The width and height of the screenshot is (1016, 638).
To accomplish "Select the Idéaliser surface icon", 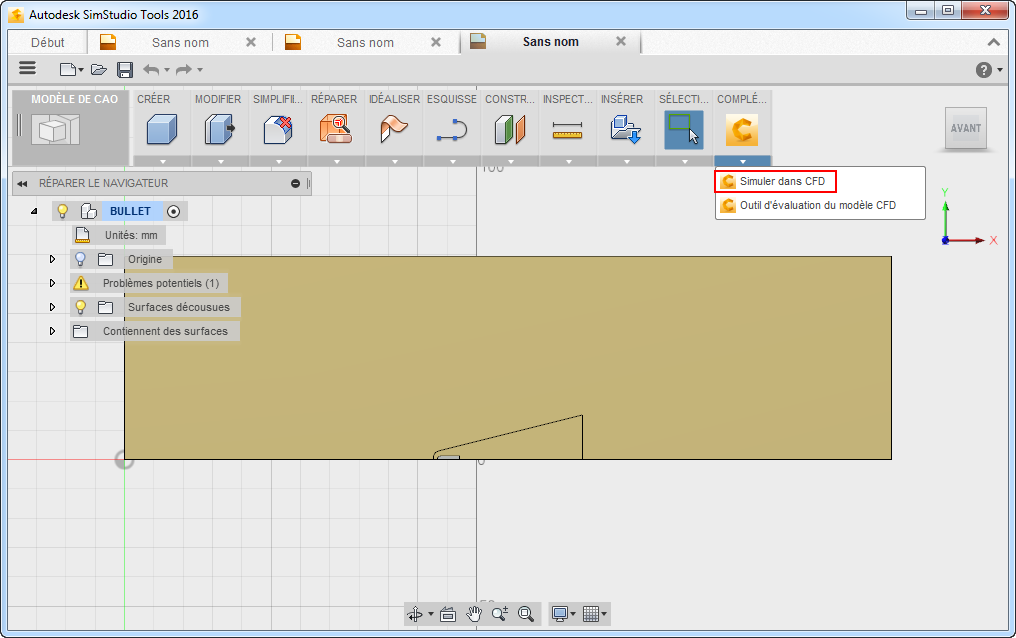I will click(x=394, y=129).
